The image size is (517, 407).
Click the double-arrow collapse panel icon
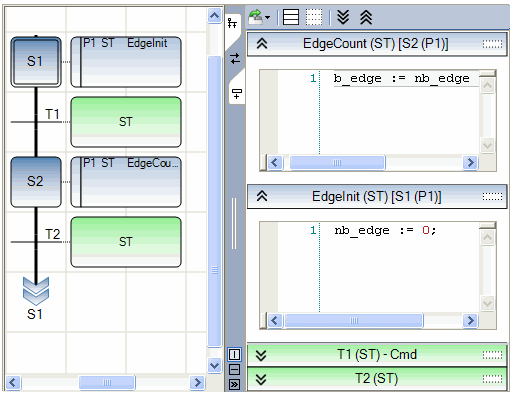coord(234,384)
